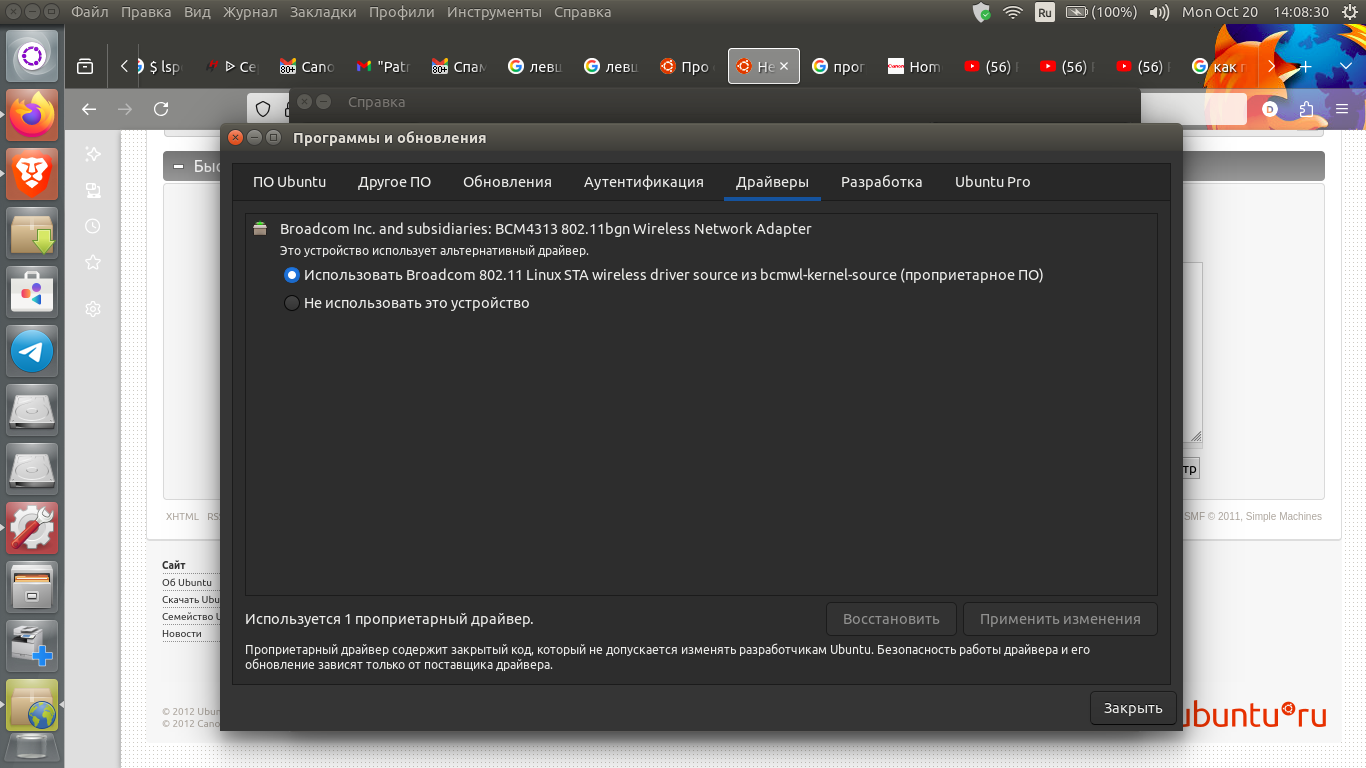1366x768 pixels.
Task: Open Firefox sidebar bookmarks star icon
Action: click(x=93, y=262)
